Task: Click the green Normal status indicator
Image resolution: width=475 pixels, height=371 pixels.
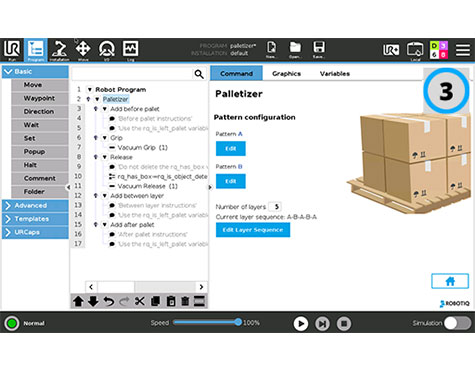Action: pyautogui.click(x=12, y=323)
